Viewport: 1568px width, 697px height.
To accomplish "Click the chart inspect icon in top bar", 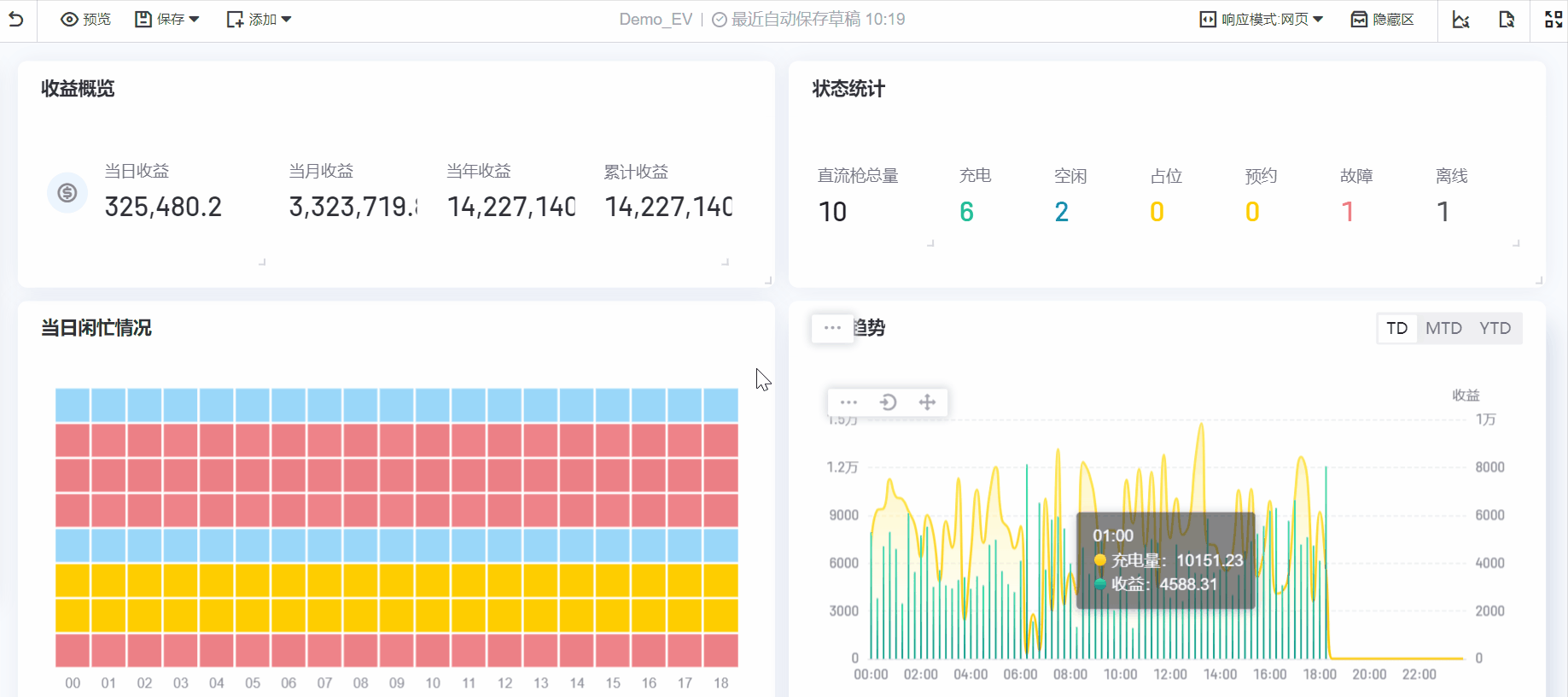I will [x=1460, y=19].
